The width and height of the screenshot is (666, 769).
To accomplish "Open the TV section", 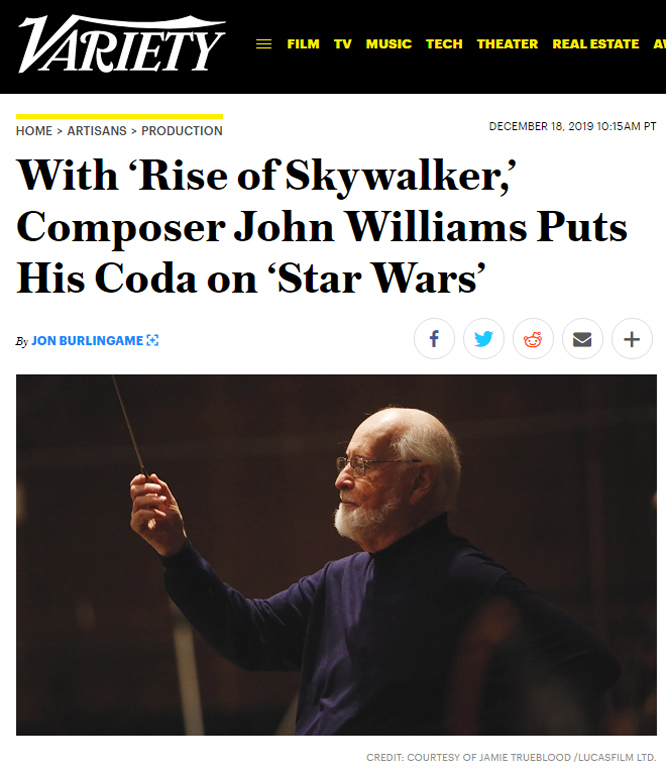I will click(x=343, y=44).
